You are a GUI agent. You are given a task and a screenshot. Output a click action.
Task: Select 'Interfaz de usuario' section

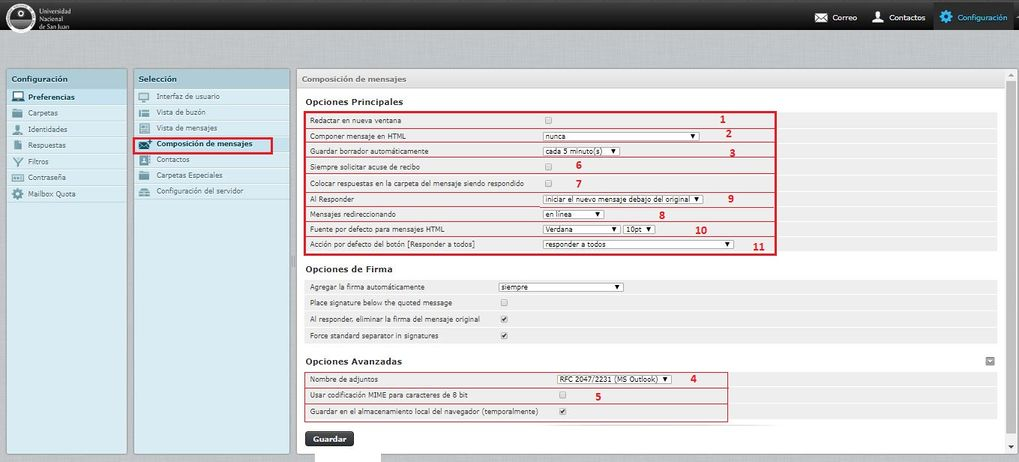187,97
